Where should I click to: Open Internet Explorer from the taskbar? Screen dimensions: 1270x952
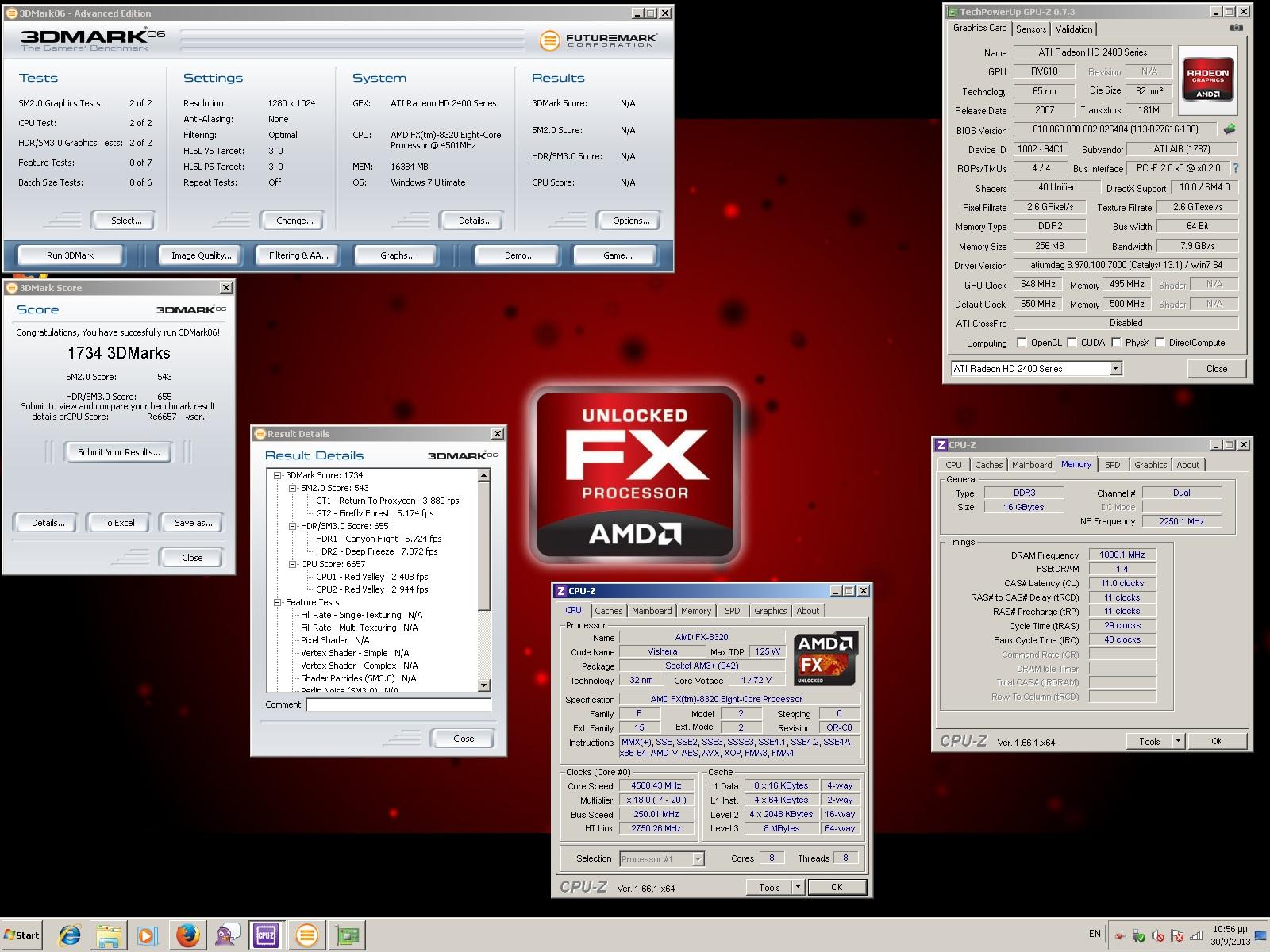[x=69, y=935]
